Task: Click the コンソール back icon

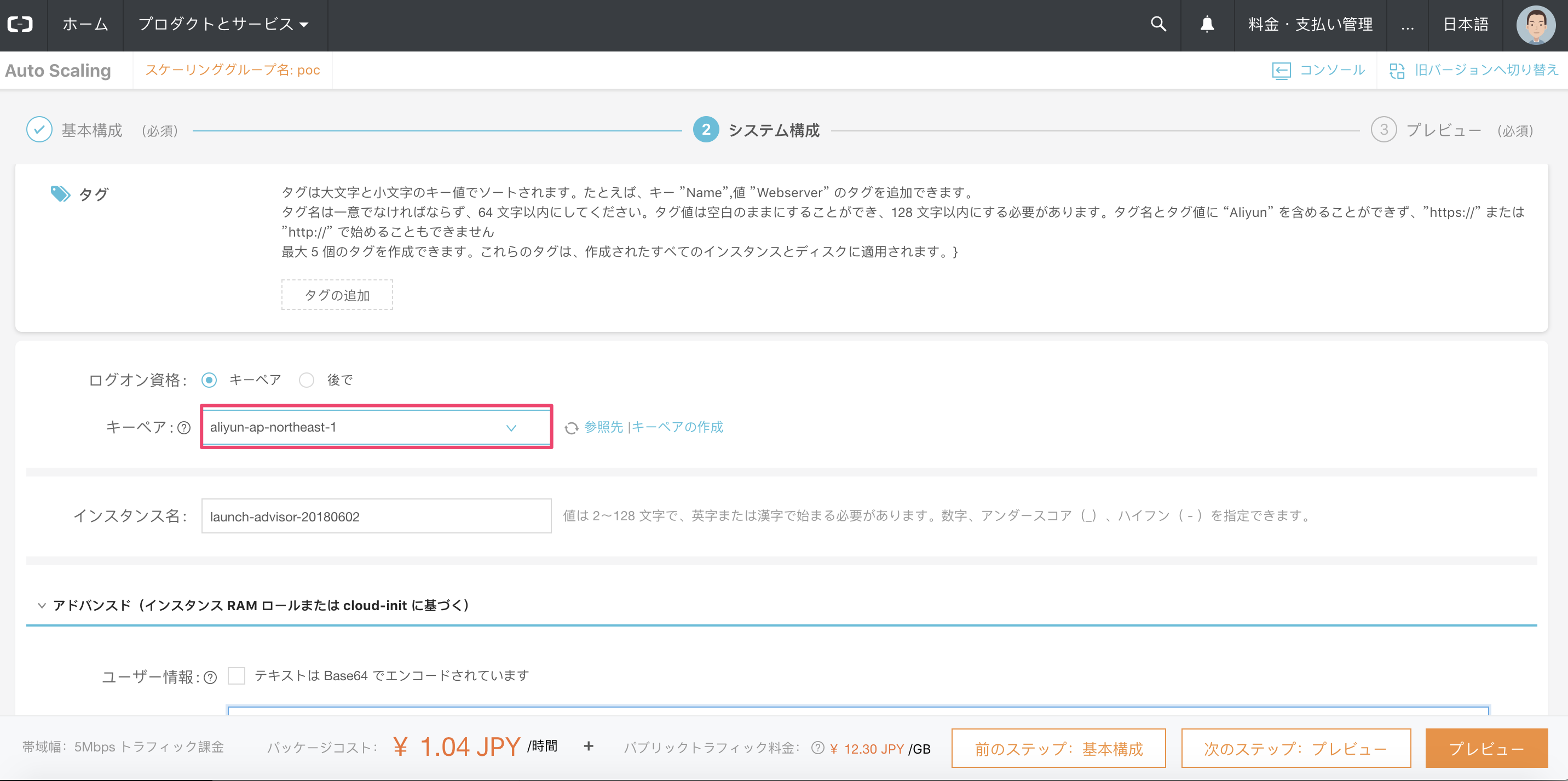Action: (1281, 71)
